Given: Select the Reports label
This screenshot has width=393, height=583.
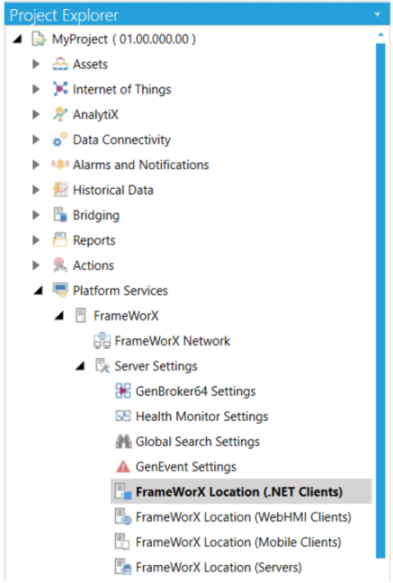Looking at the screenshot, I should [94, 241].
